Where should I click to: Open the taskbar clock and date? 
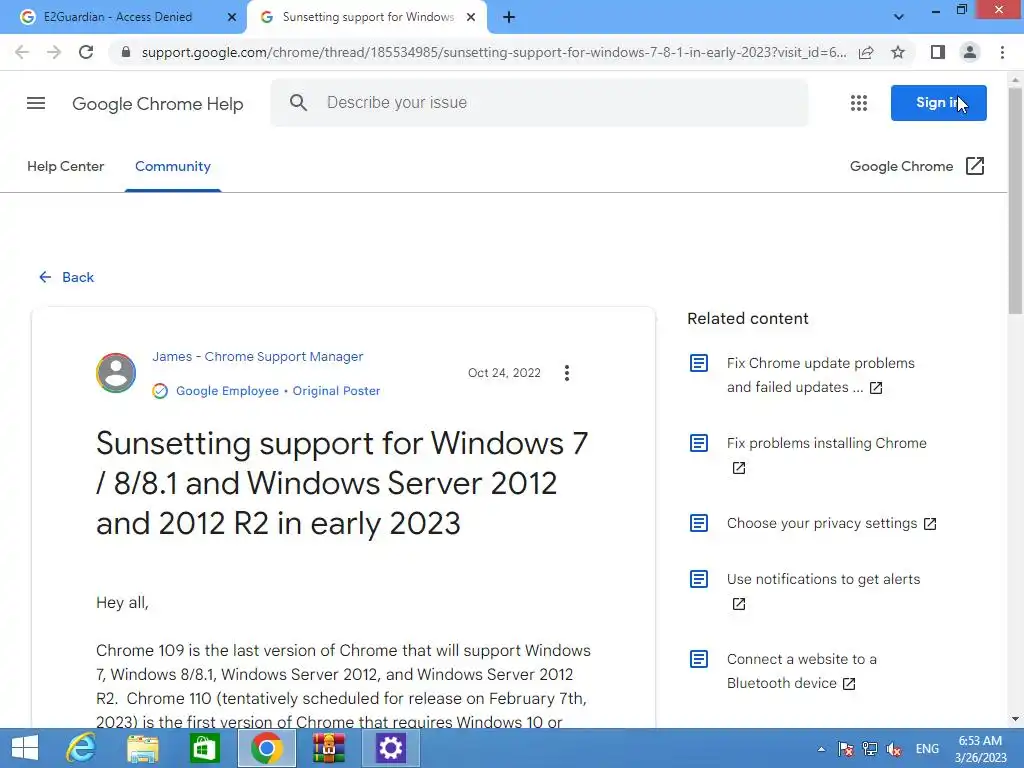click(x=980, y=749)
